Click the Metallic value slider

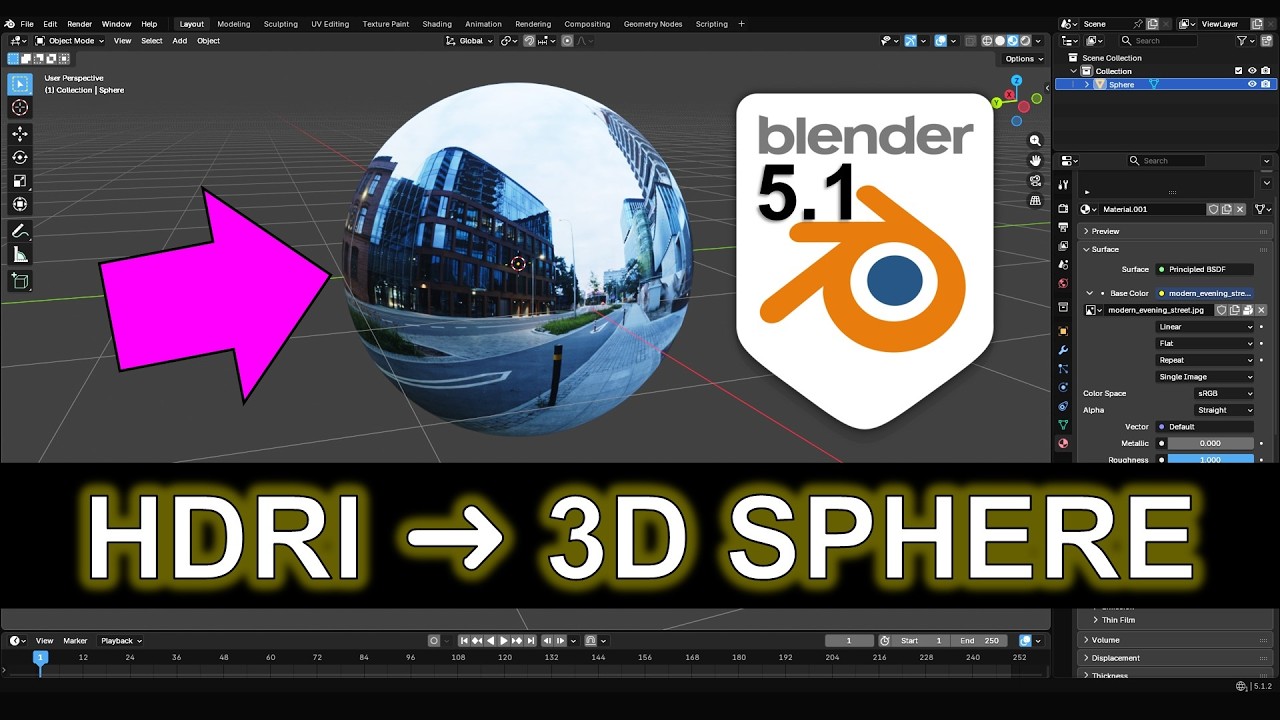click(x=1211, y=443)
